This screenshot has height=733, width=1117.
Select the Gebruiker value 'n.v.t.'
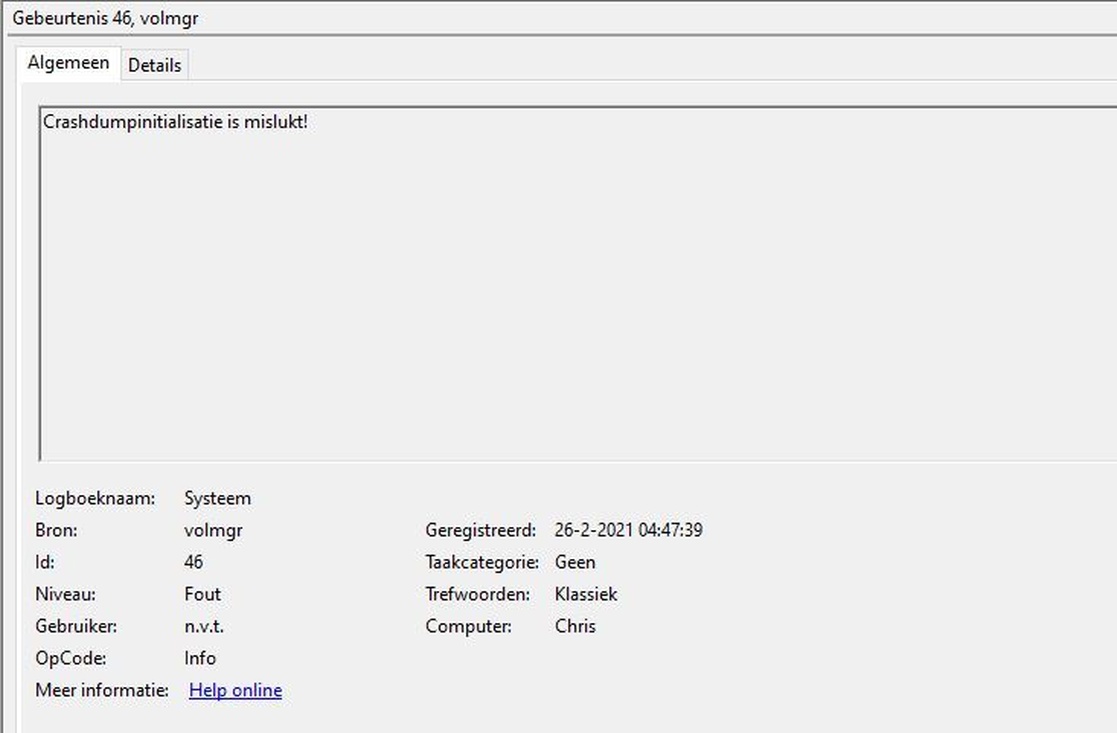click(204, 626)
